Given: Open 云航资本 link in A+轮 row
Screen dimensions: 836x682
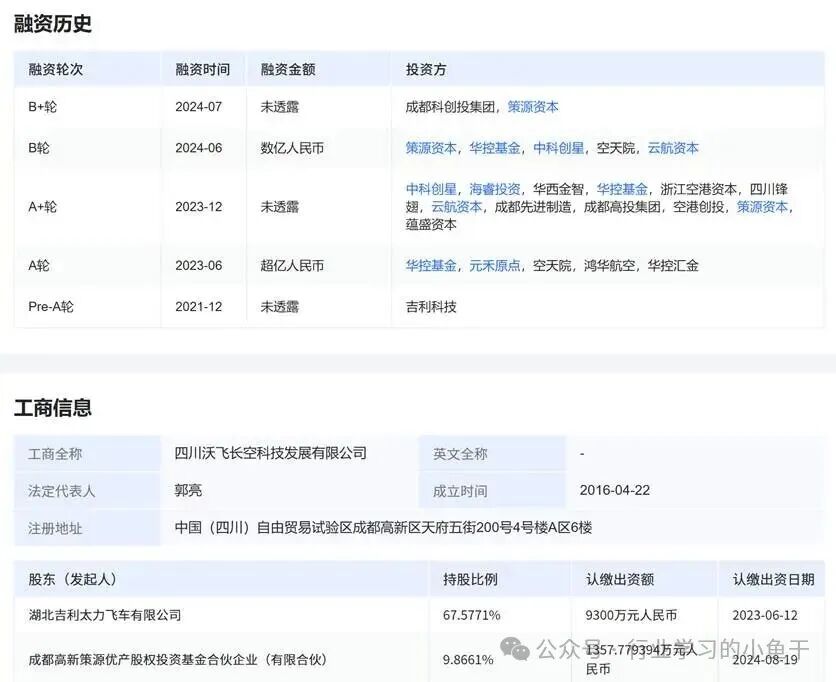Looking at the screenshot, I should pyautogui.click(x=456, y=206).
